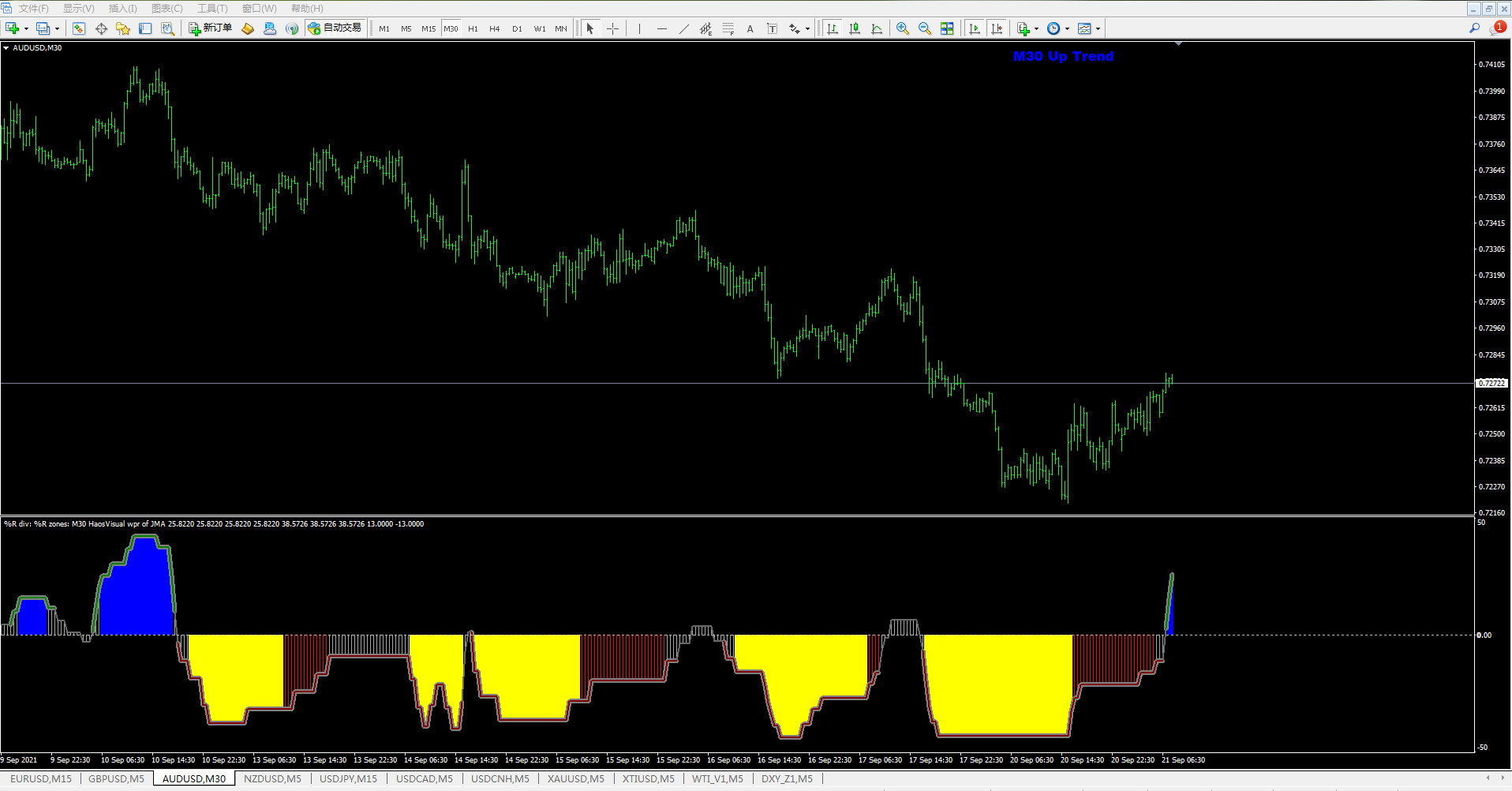Set timeframe to M15
The image size is (1512, 791).
[429, 28]
